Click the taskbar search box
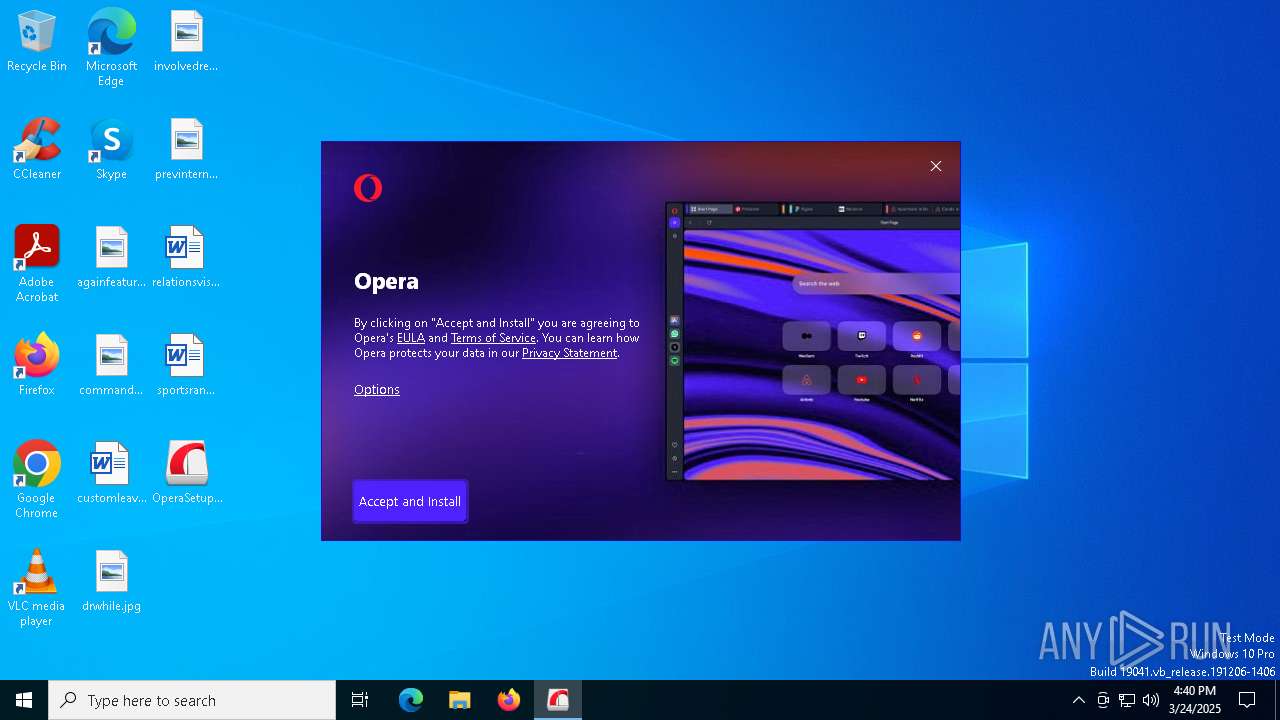The image size is (1280, 720). (192, 700)
